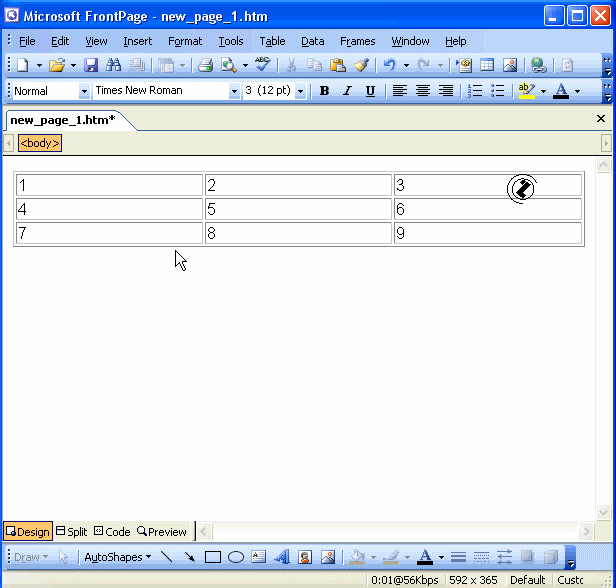The height and width of the screenshot is (588, 616).
Task: Toggle Bold formatting
Action: click(324, 91)
